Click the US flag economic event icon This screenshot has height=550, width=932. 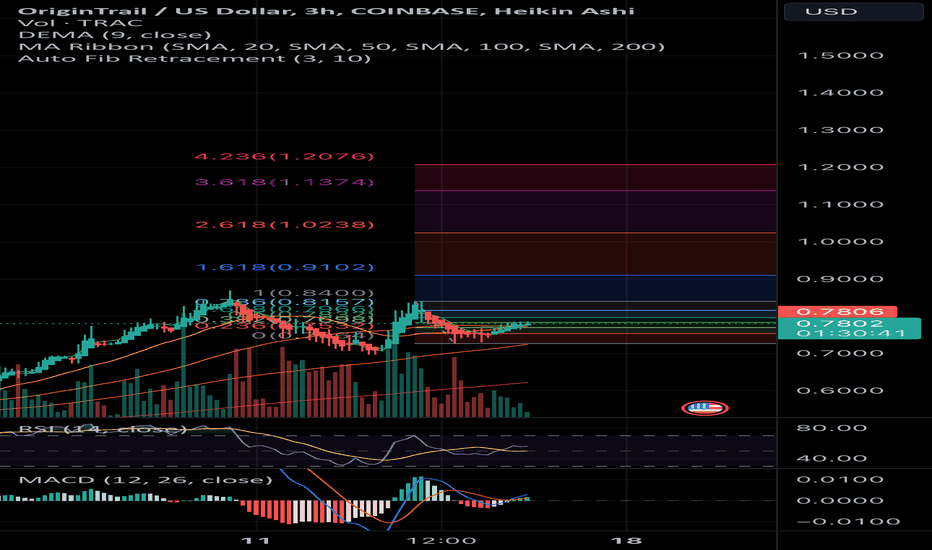[x=705, y=408]
